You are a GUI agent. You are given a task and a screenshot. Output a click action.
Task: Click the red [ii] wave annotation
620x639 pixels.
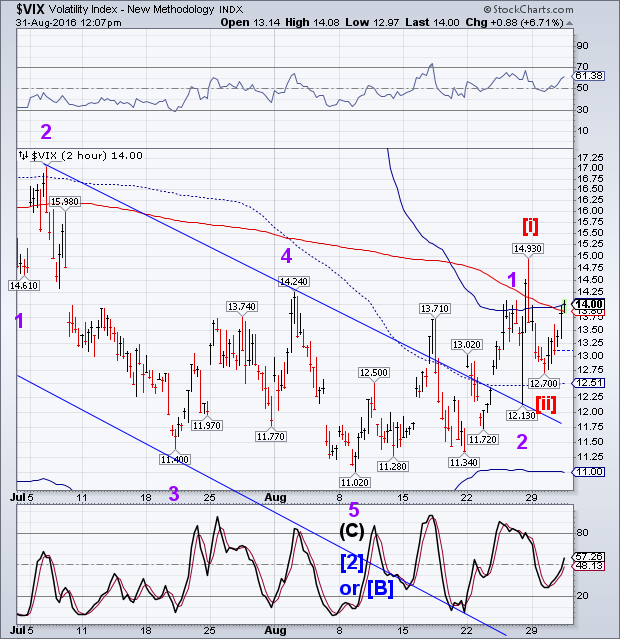(x=546, y=404)
